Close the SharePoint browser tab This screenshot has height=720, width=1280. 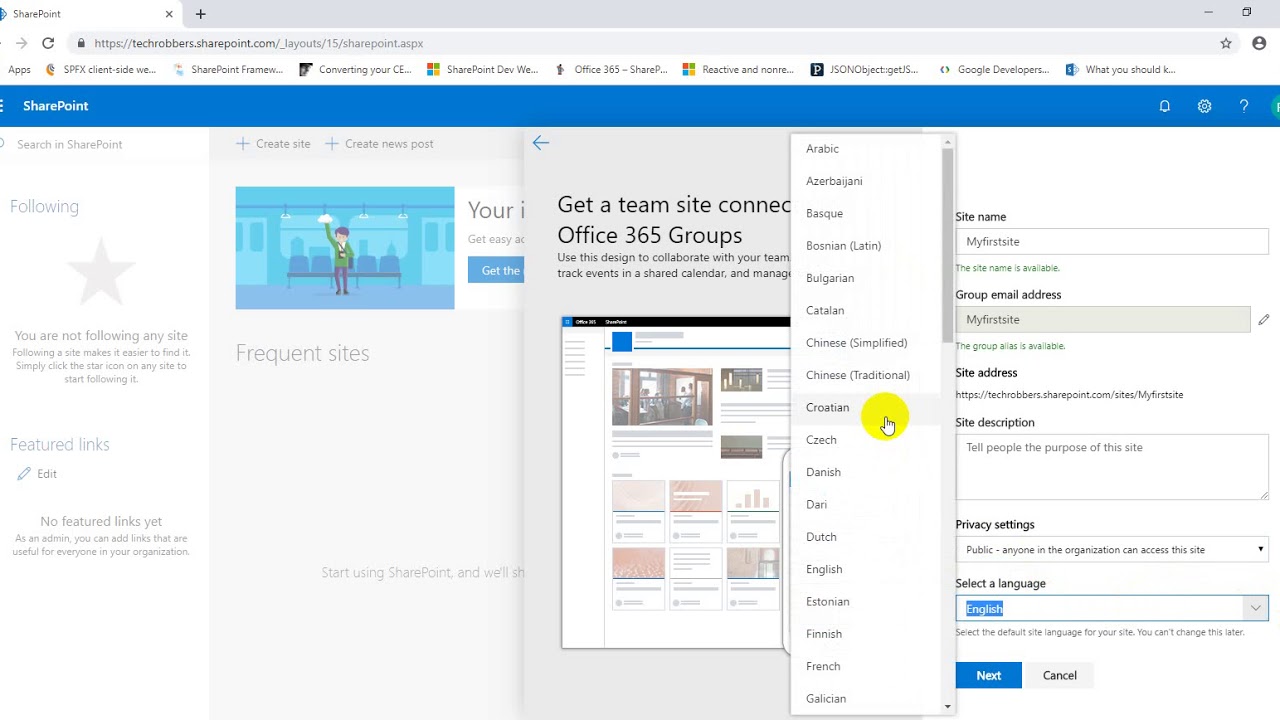coord(169,14)
